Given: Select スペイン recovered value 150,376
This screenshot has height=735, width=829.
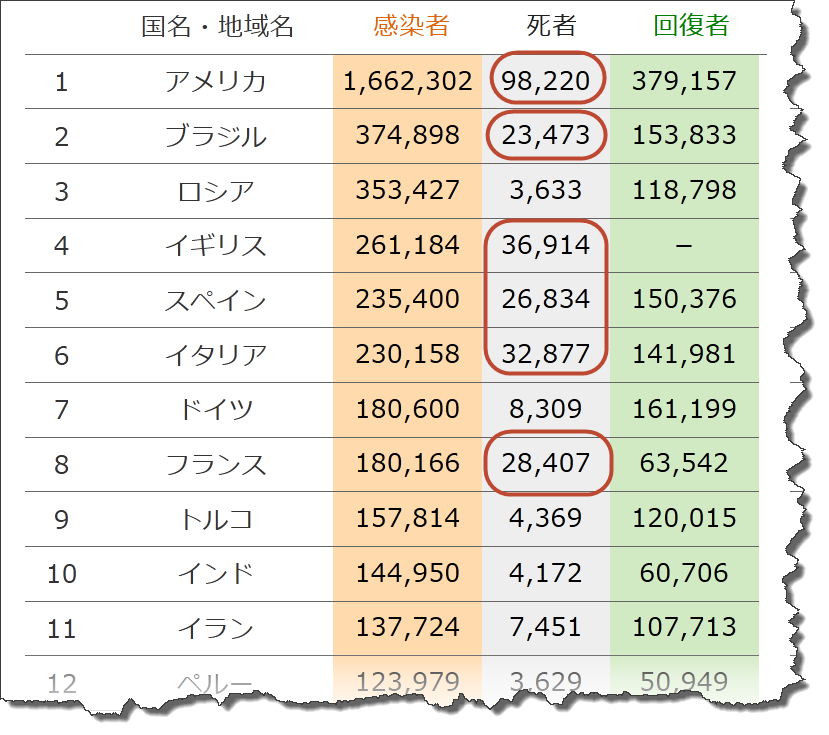Looking at the screenshot, I should coord(684,299).
